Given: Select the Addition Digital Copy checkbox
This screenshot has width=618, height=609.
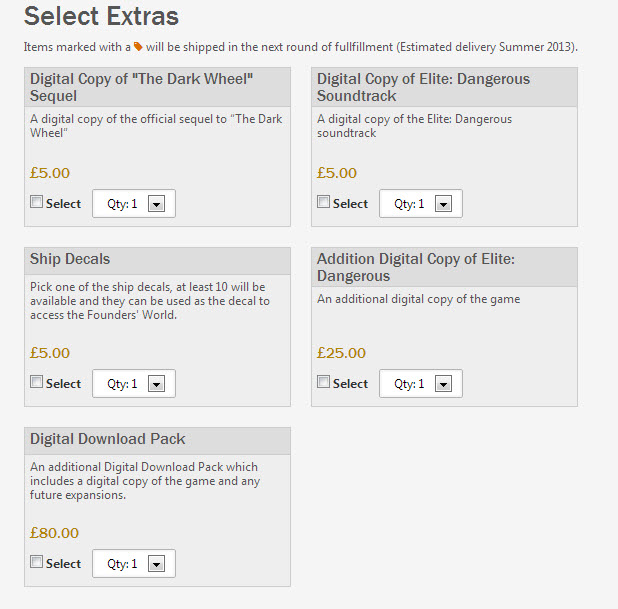Looking at the screenshot, I should click(x=324, y=382).
